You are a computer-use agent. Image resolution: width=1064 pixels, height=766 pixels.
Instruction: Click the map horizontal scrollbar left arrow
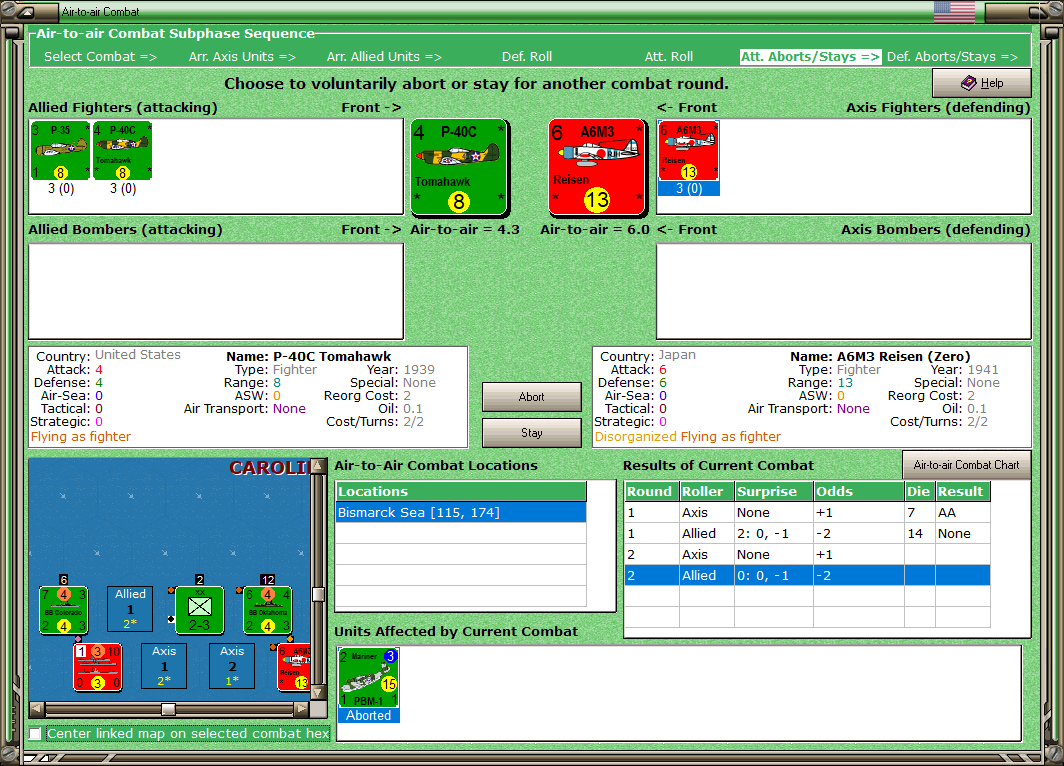coord(37,709)
